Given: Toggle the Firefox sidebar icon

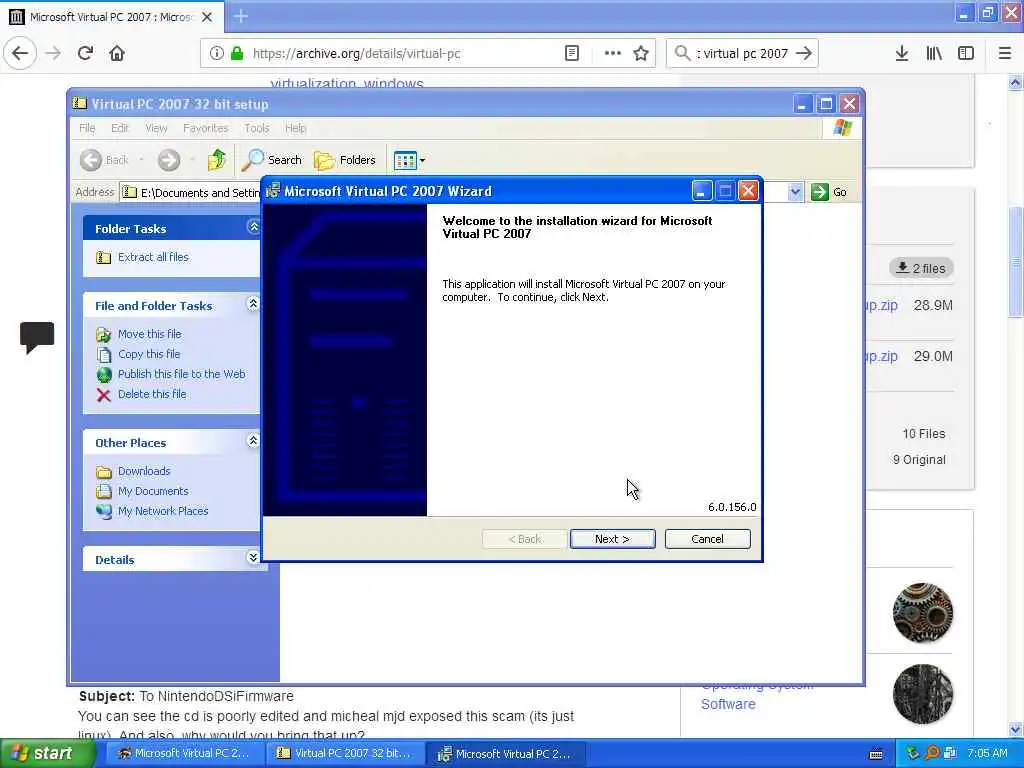Looking at the screenshot, I should point(966,54).
